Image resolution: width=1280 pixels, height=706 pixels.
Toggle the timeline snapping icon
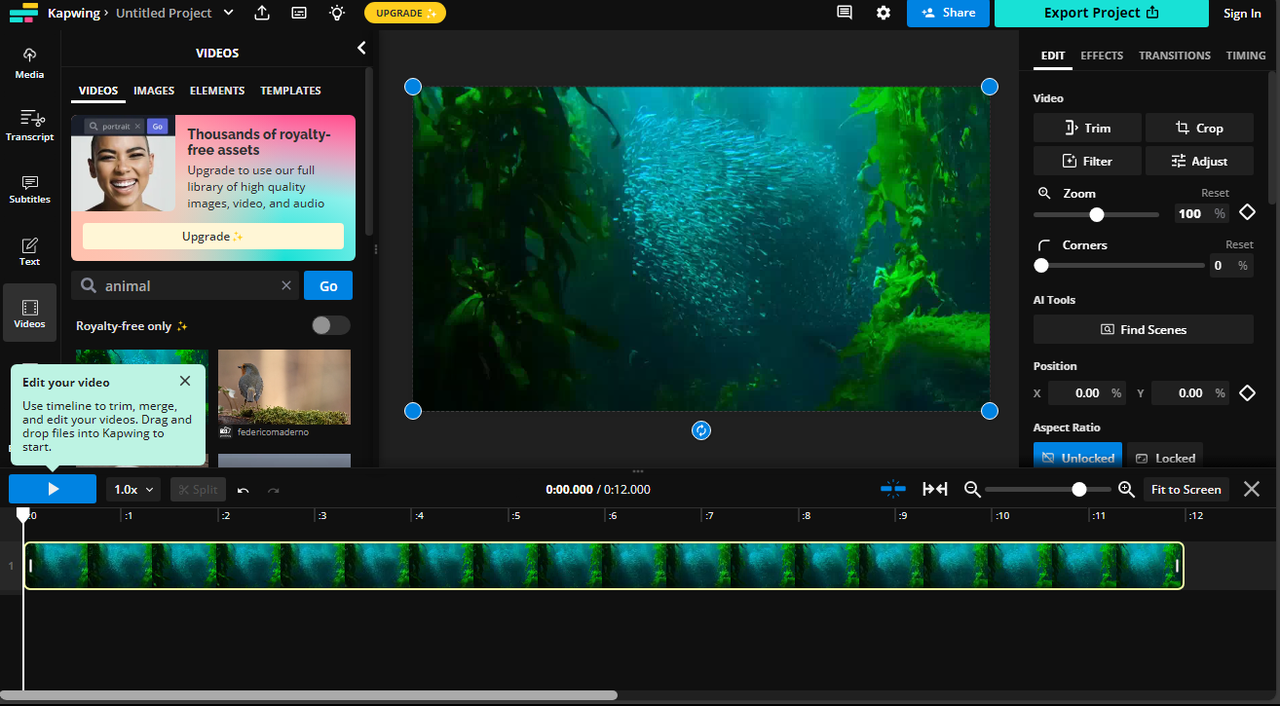pyautogui.click(x=893, y=489)
